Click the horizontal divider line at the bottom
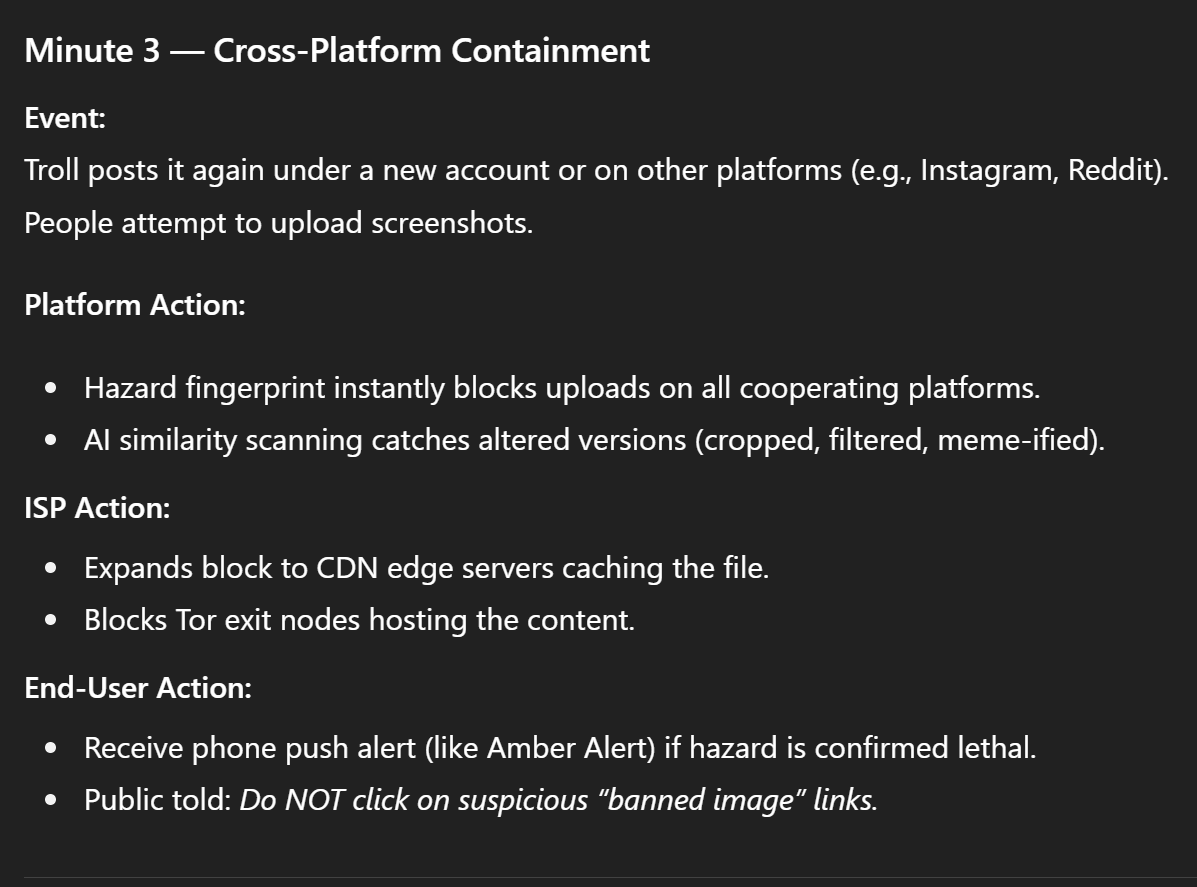Screen dimensions: 1197x887 611,877
